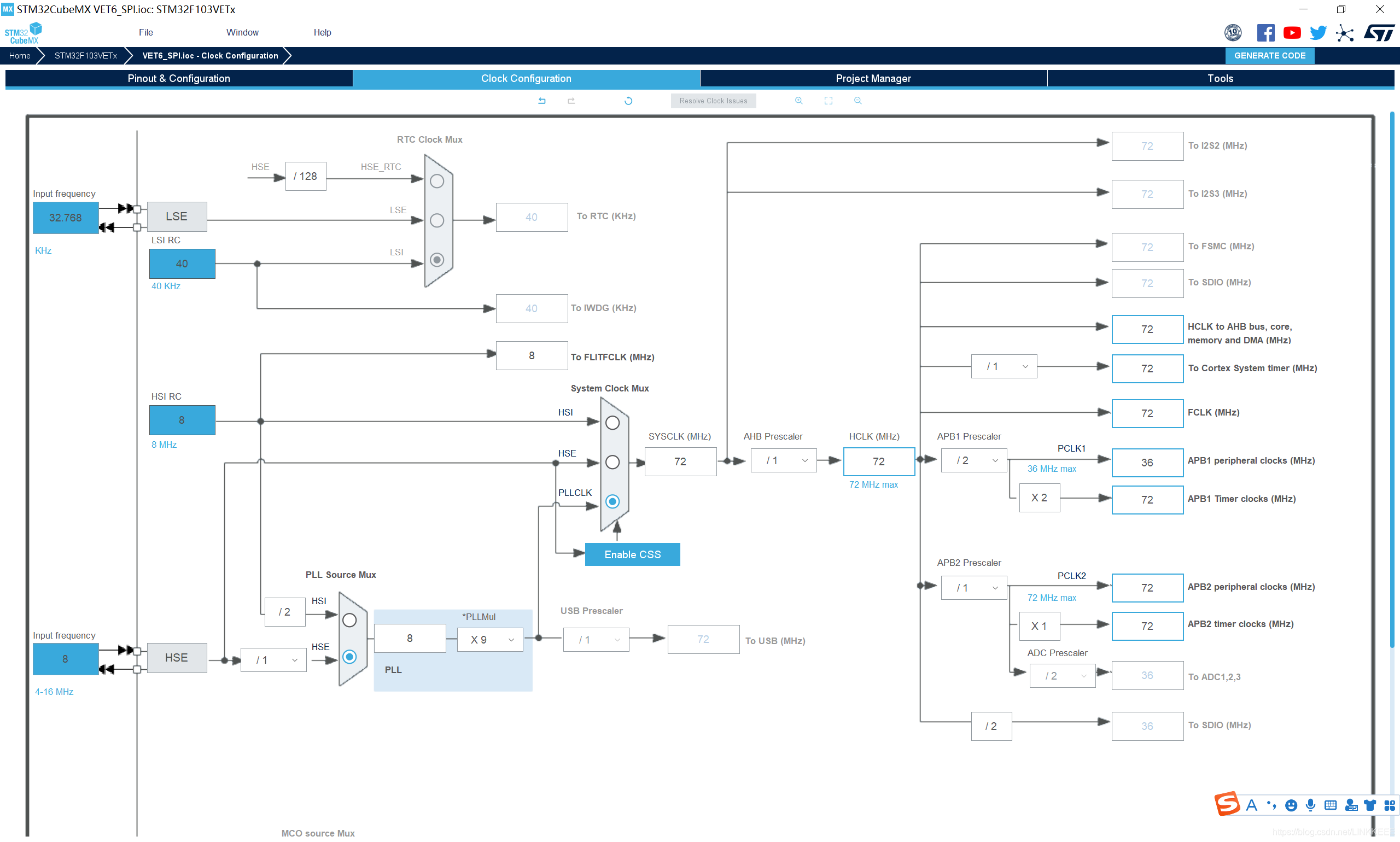This screenshot has width=1400, height=842.
Task: Click VET6_SPI.ioc Clock Configuration breadcrumb
Action: tap(210, 56)
